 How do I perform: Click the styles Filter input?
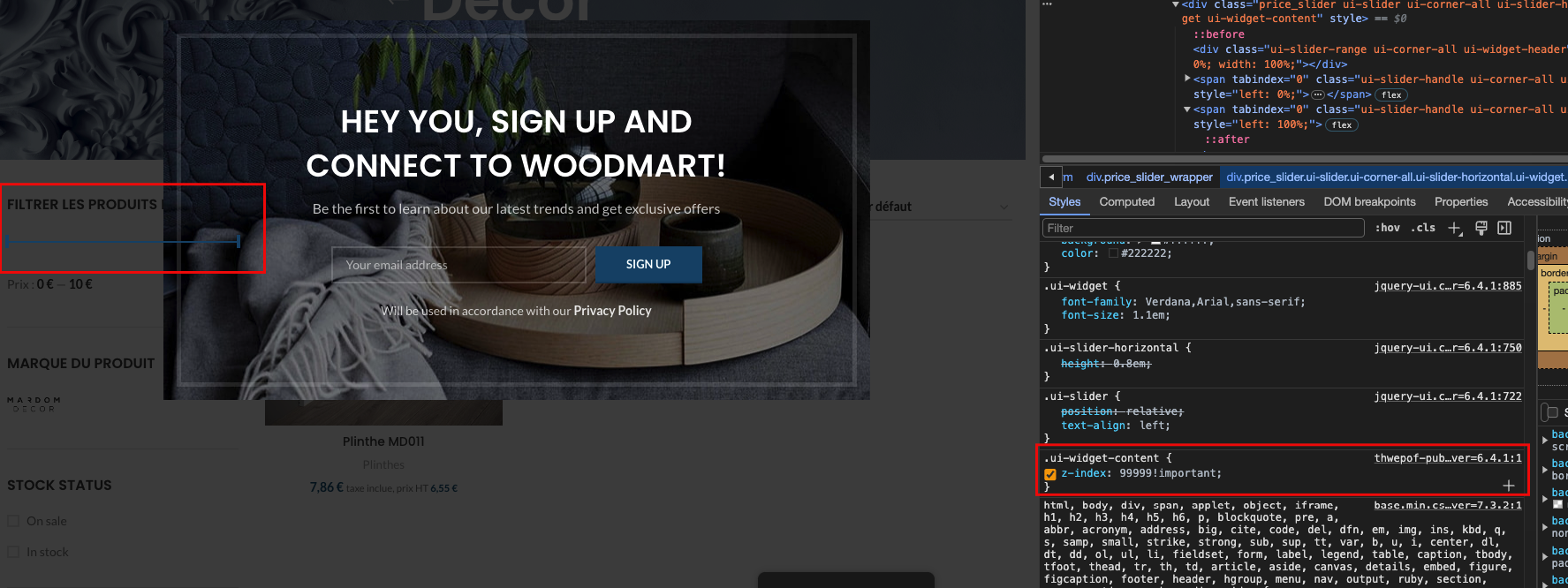click(1203, 228)
